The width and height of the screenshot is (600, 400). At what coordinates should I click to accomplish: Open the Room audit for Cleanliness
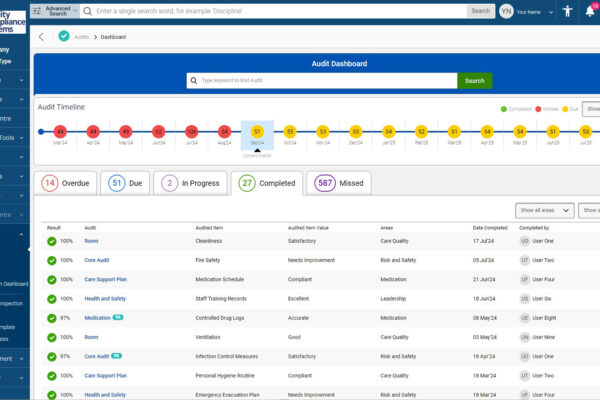(91, 241)
